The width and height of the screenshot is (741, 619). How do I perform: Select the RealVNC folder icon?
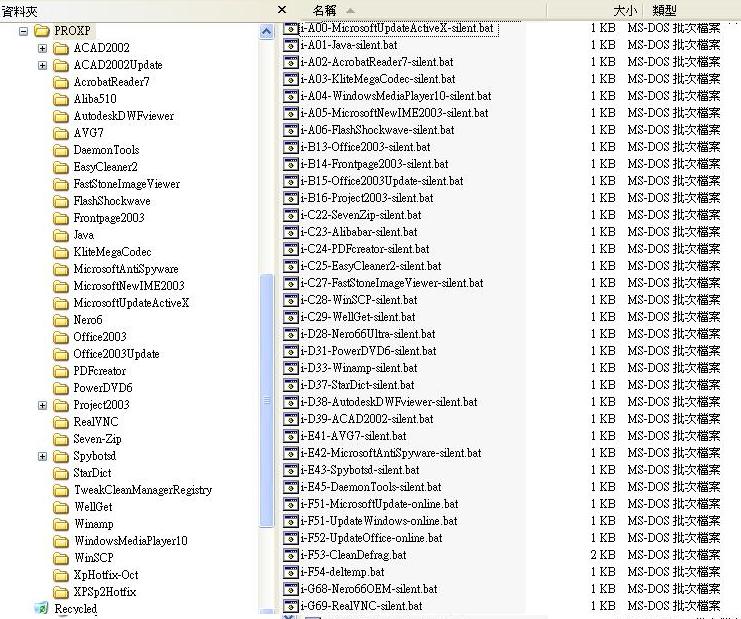(x=61, y=423)
